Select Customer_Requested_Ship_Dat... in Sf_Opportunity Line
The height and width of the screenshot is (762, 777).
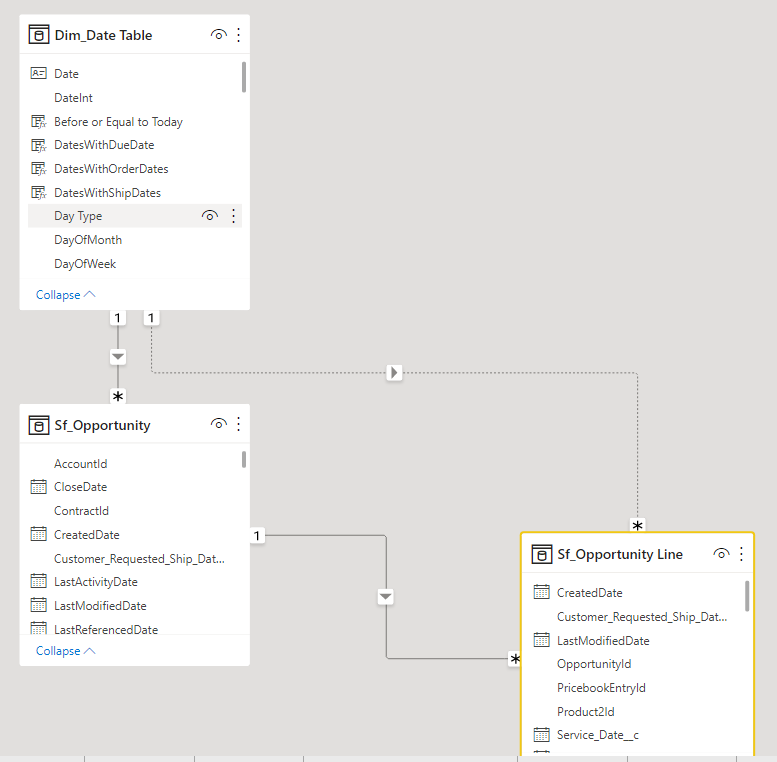tap(638, 617)
